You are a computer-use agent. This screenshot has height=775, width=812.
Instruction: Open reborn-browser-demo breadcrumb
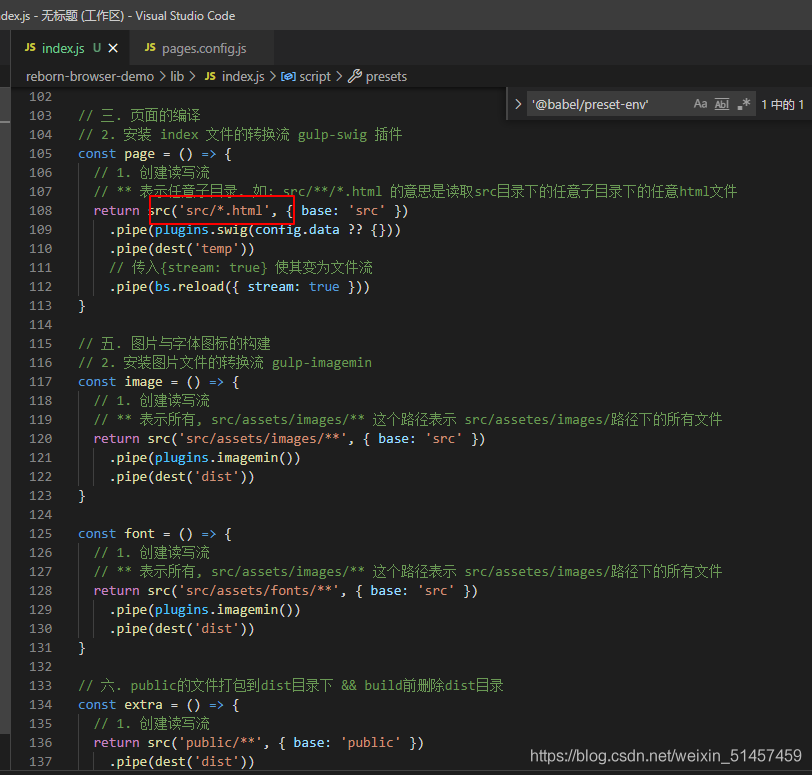pyautogui.click(x=90, y=77)
